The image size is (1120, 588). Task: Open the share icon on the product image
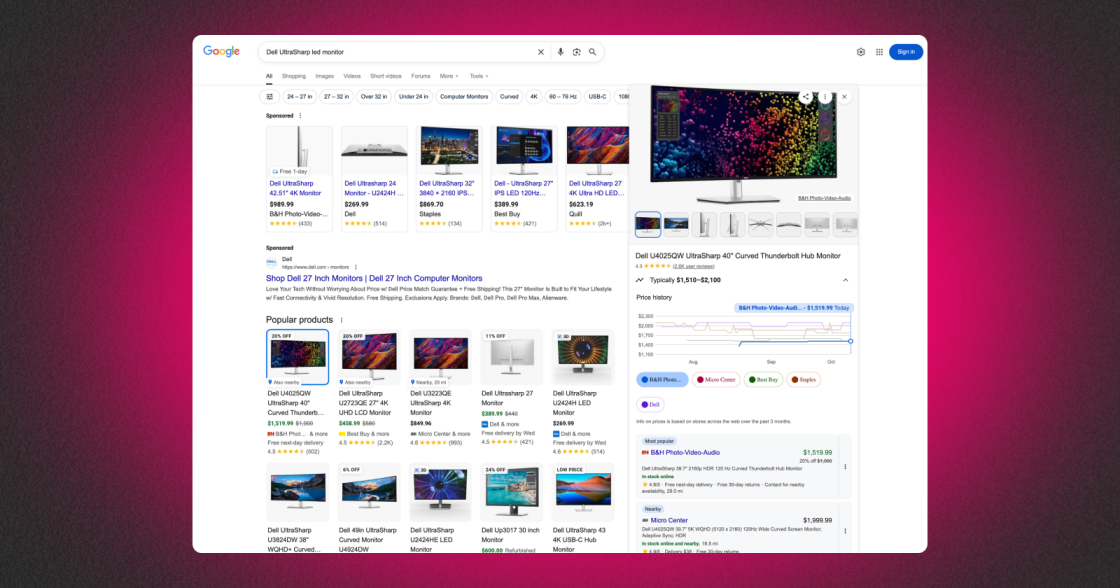click(806, 96)
